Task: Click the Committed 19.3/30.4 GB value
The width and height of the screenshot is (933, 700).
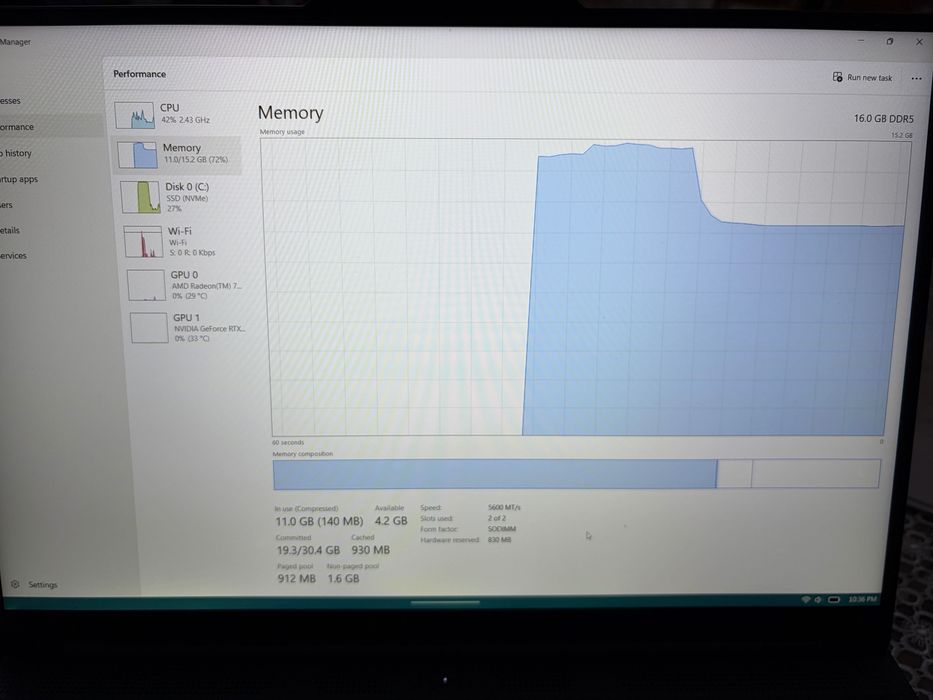Action: [308, 551]
